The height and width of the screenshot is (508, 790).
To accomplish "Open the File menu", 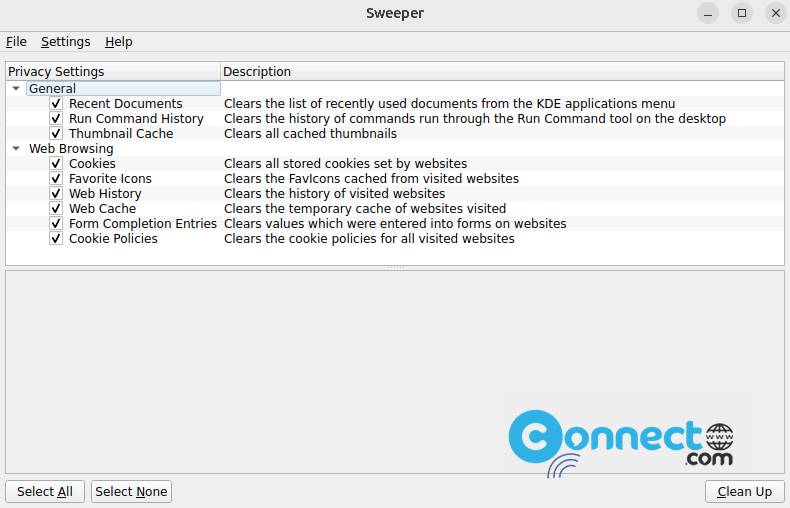I will pos(16,42).
